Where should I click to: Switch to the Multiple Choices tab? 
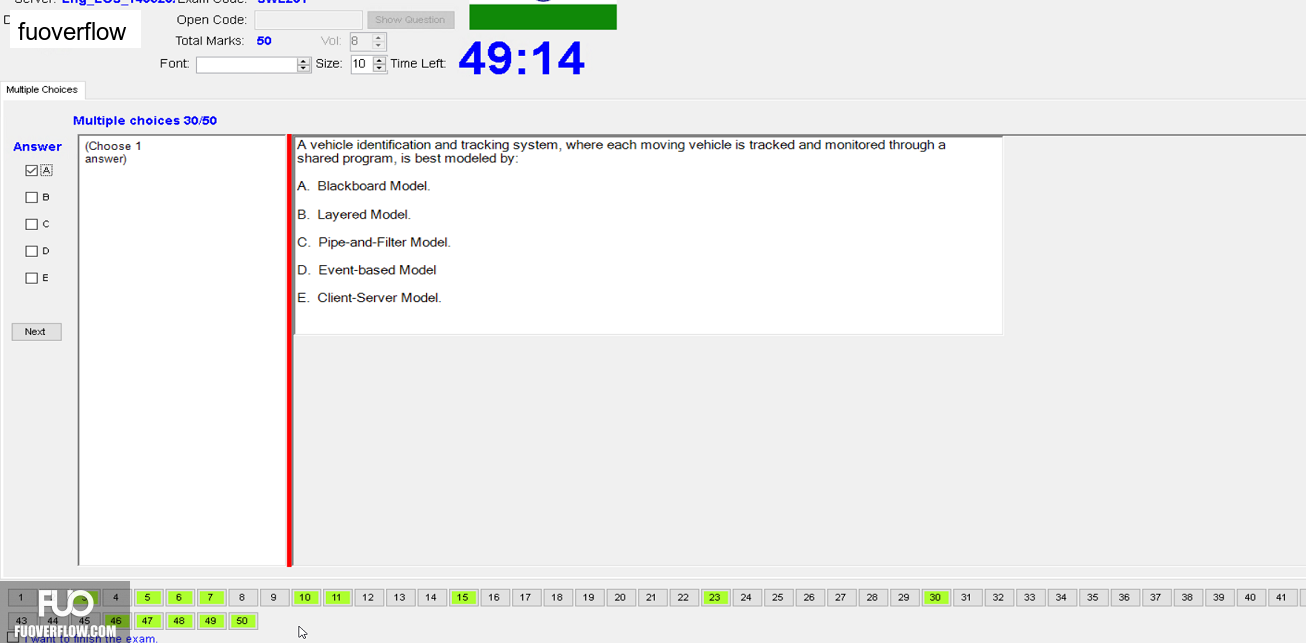click(42, 90)
